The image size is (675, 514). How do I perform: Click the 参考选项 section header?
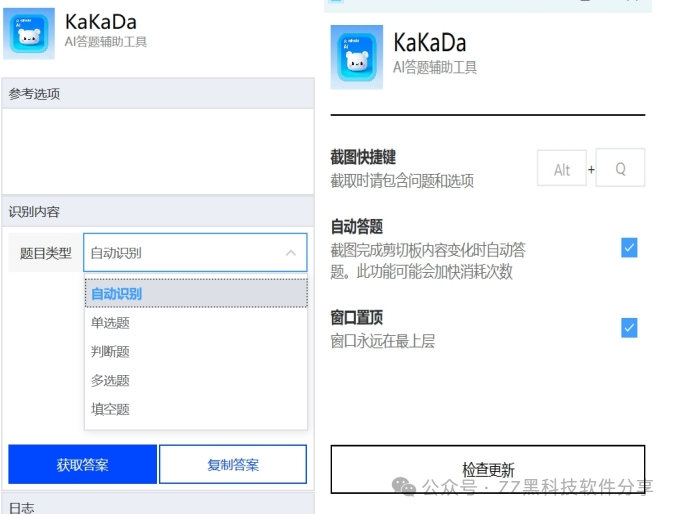[x=158, y=93]
